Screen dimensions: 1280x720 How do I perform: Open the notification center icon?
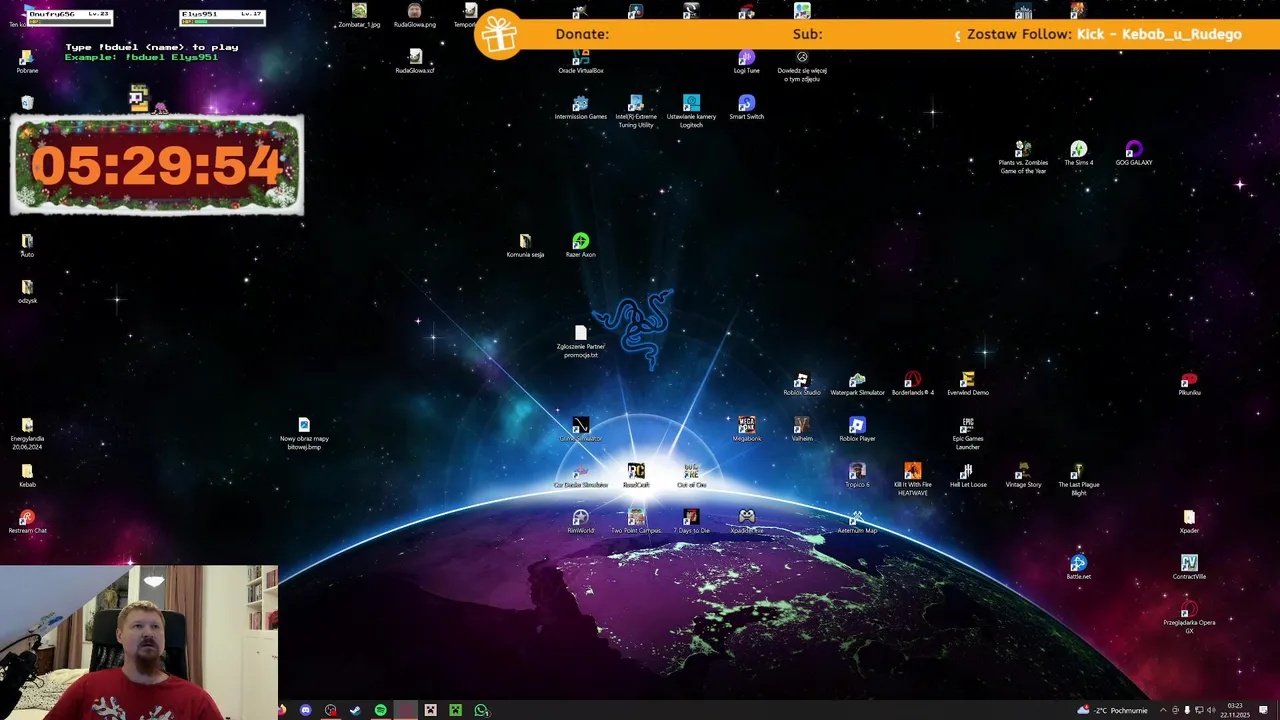(x=1264, y=710)
